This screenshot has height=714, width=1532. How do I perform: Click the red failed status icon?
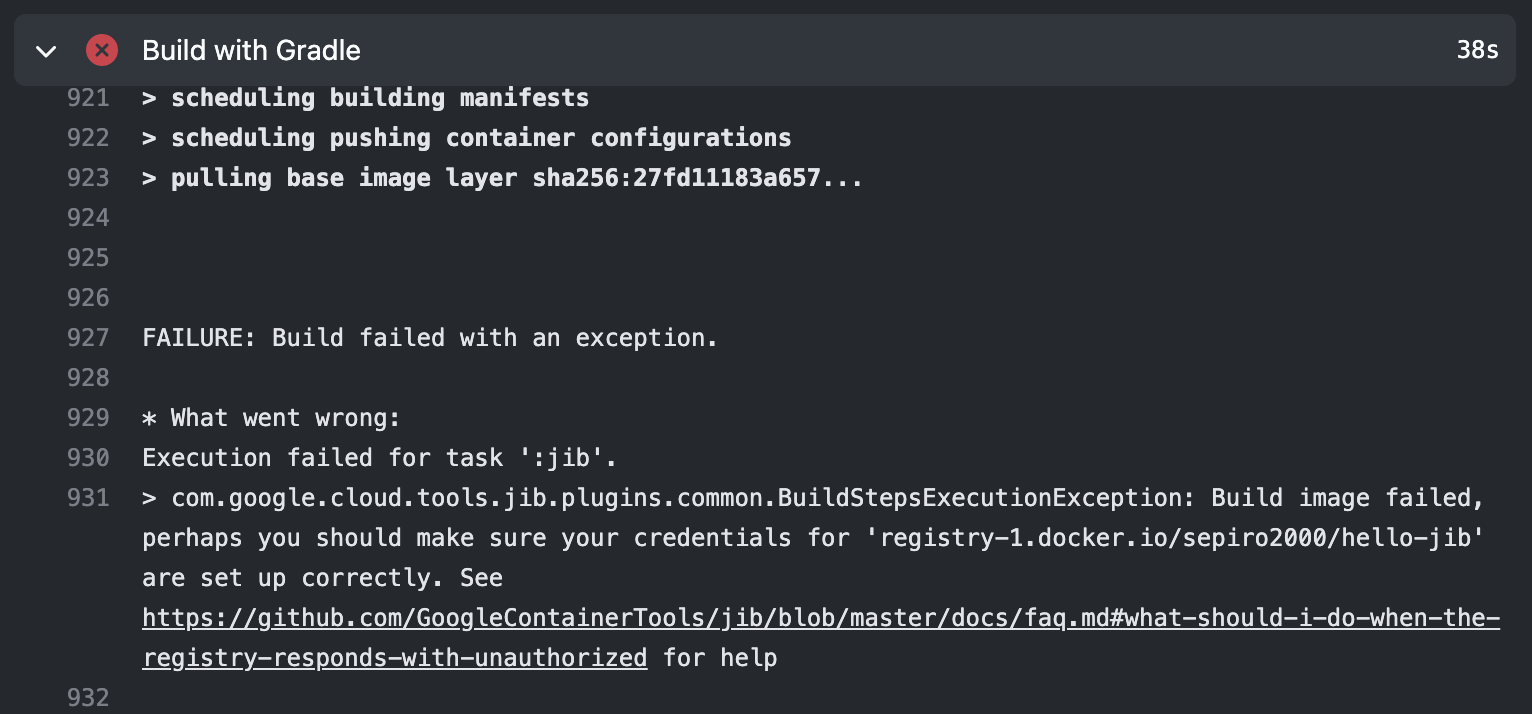pos(102,50)
